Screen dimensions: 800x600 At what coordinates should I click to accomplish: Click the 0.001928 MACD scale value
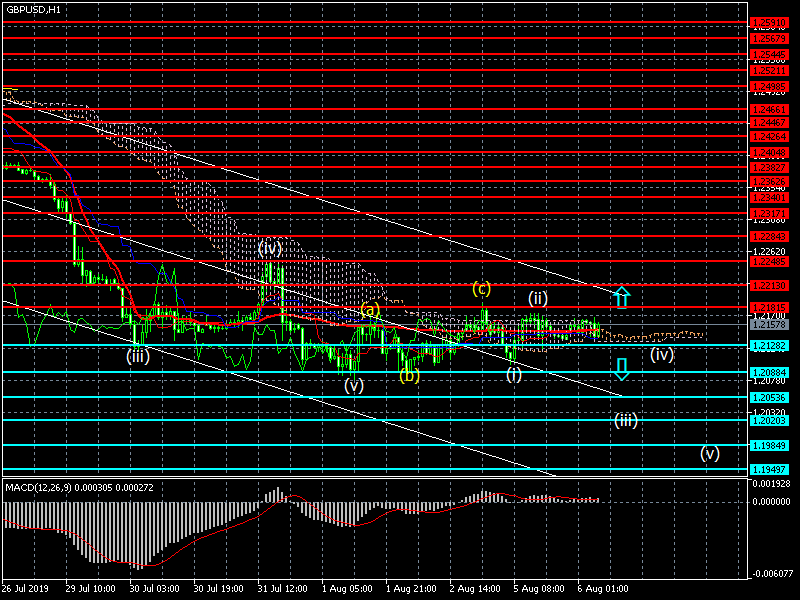(x=770, y=484)
